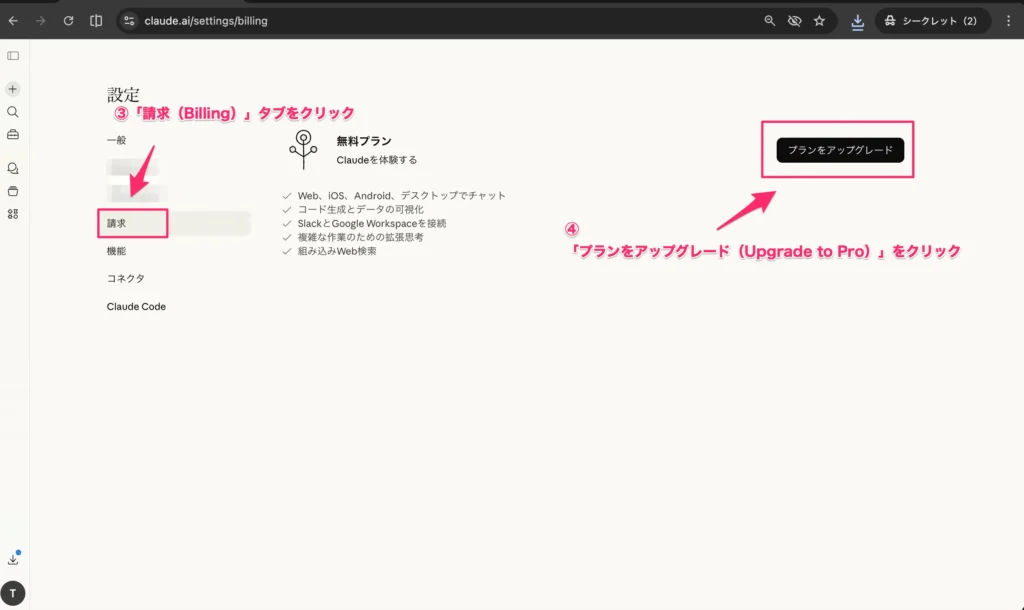Bookmark this page using the star icon
Viewport: 1024px width, 610px height.
pos(821,19)
